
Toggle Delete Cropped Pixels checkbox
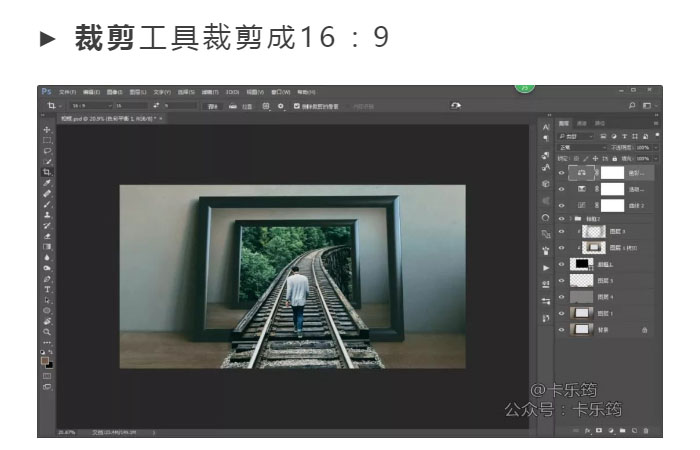coord(296,106)
